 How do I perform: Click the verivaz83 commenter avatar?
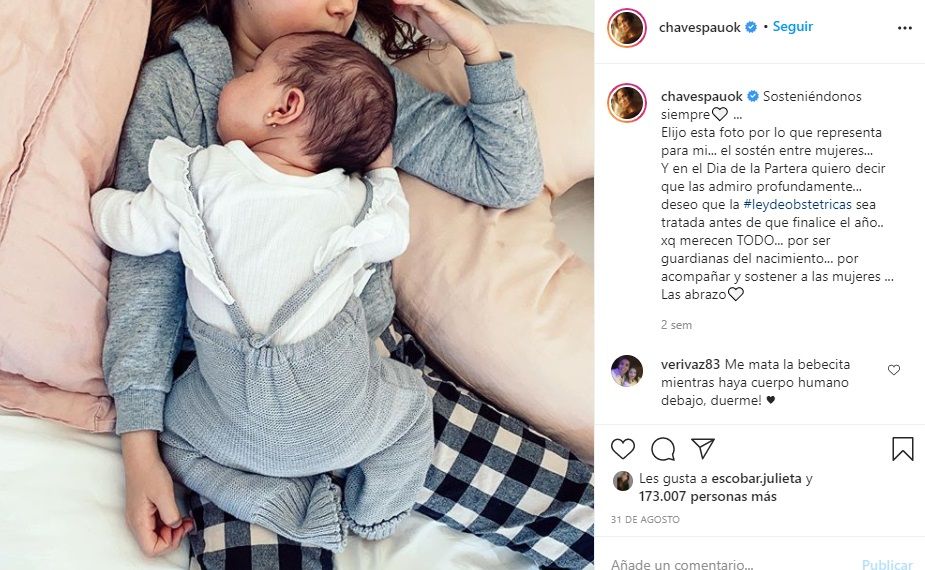click(626, 371)
